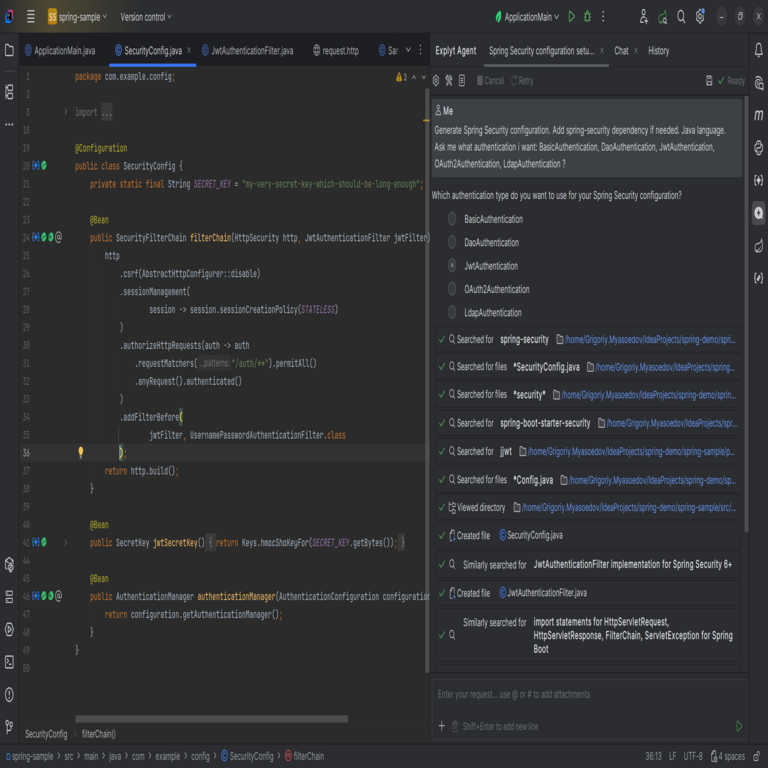Select the DaoAuthentication radio button

click(x=452, y=242)
